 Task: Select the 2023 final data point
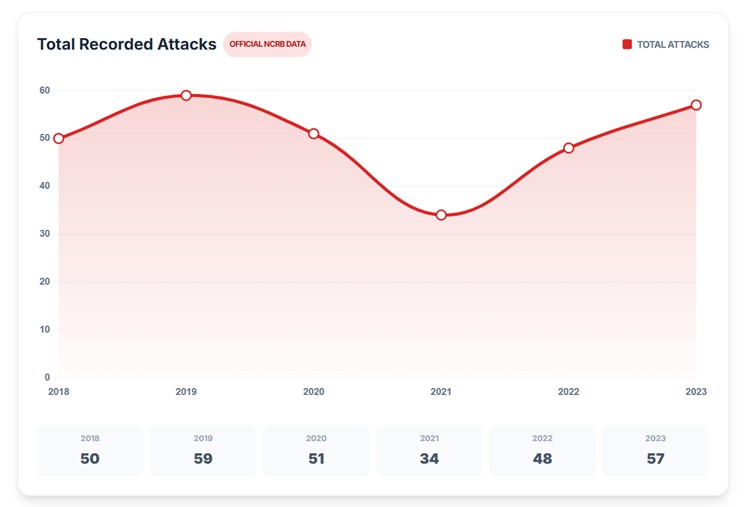tap(696, 105)
